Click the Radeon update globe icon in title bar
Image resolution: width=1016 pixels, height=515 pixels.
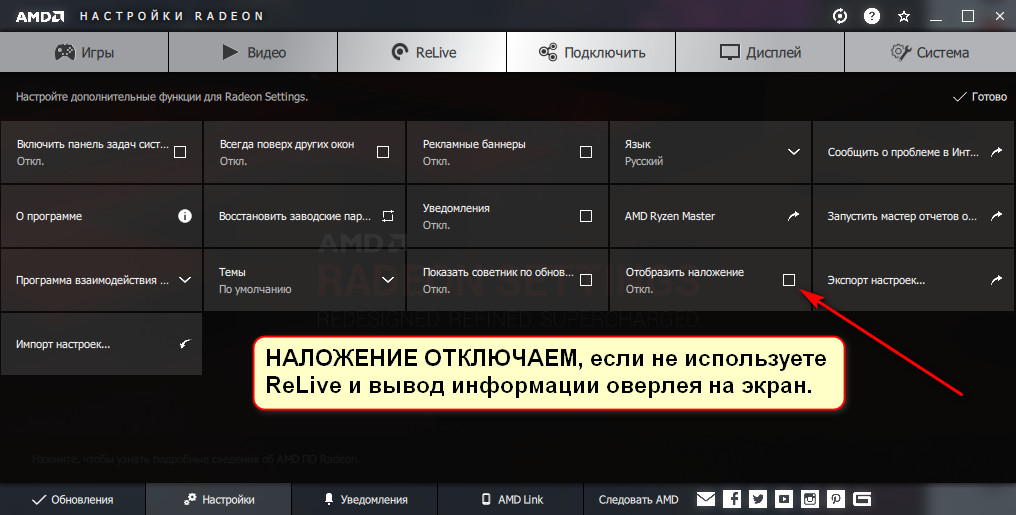840,16
